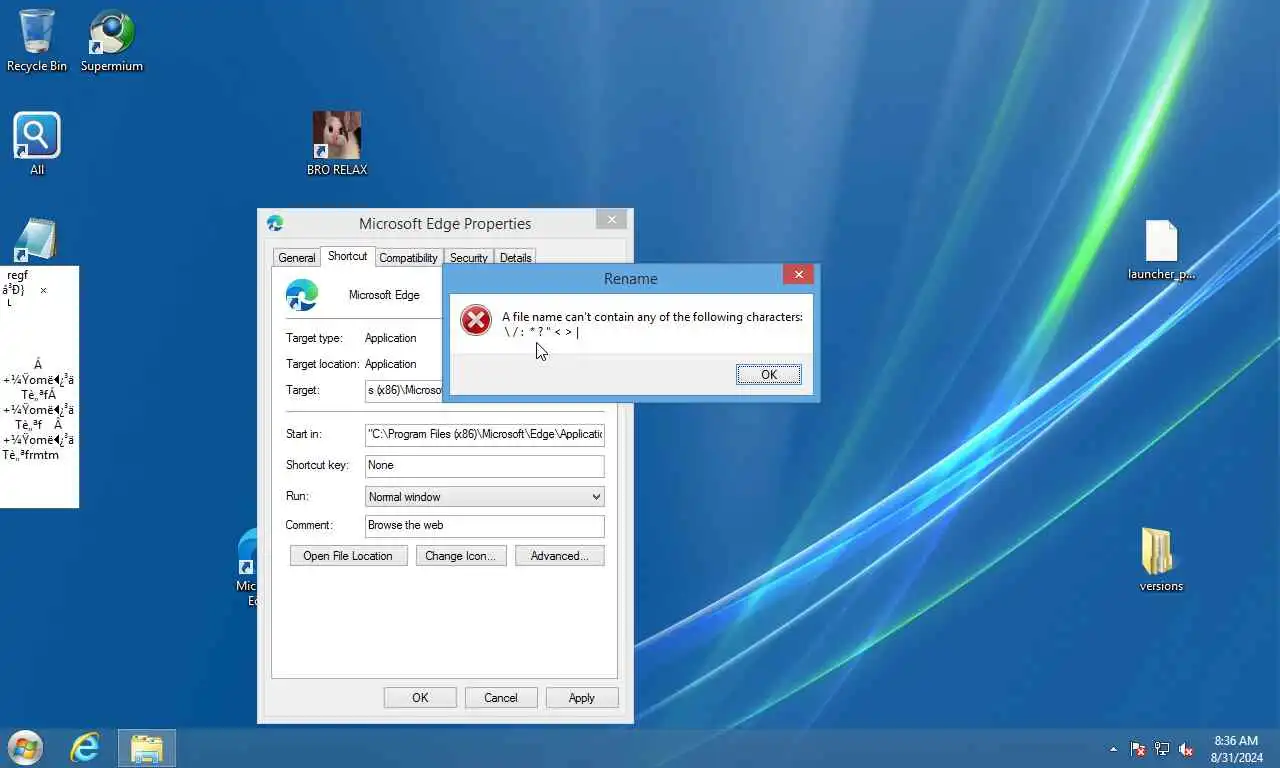This screenshot has width=1280, height=768.
Task: Select the All search shortcut icon
Action: pos(37,143)
